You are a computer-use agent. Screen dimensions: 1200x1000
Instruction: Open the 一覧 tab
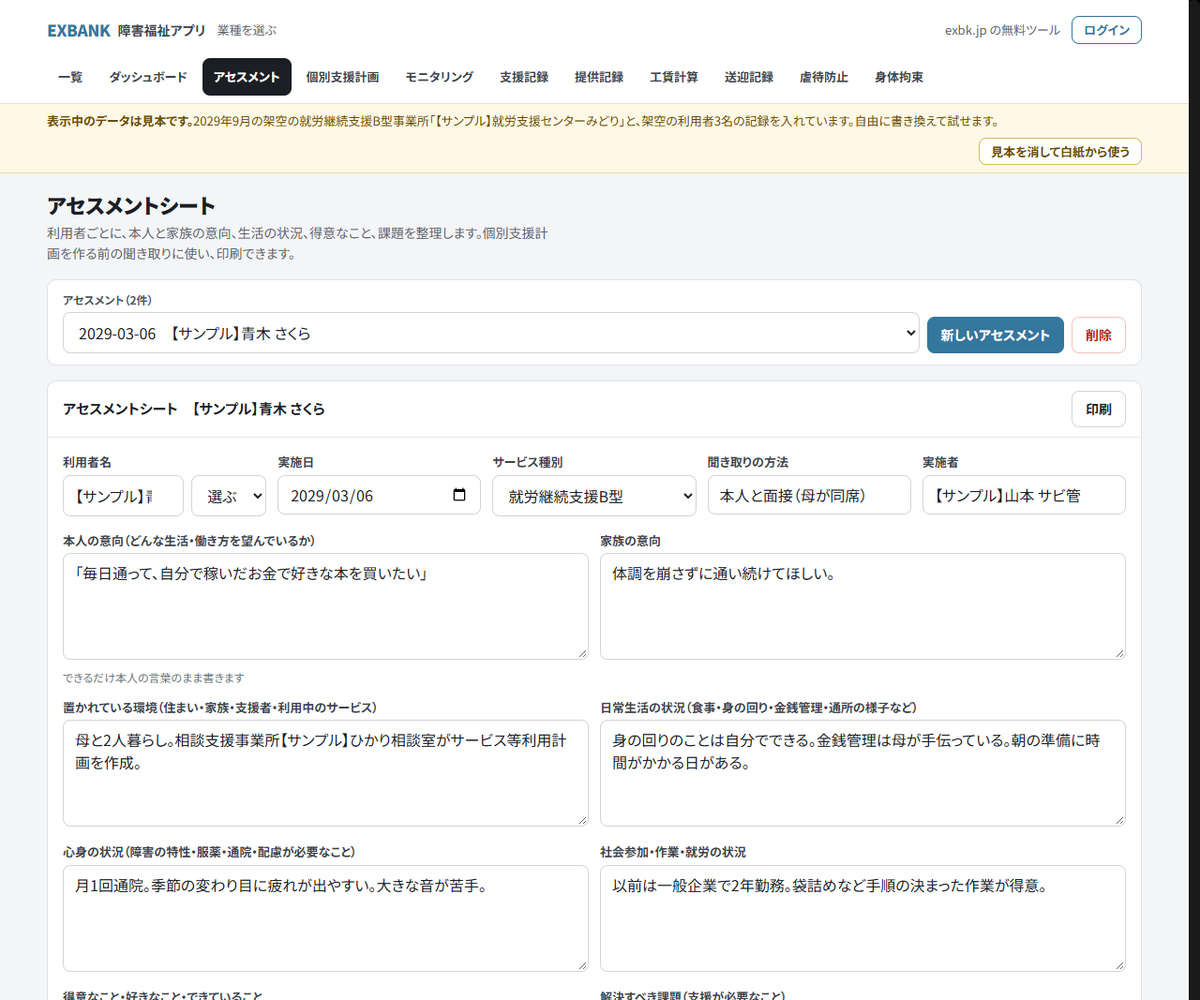70,77
